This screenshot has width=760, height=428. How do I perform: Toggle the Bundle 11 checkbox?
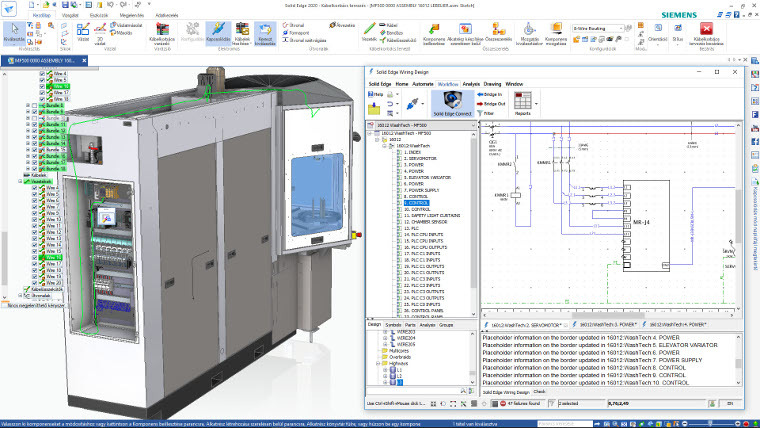[x=34, y=125]
